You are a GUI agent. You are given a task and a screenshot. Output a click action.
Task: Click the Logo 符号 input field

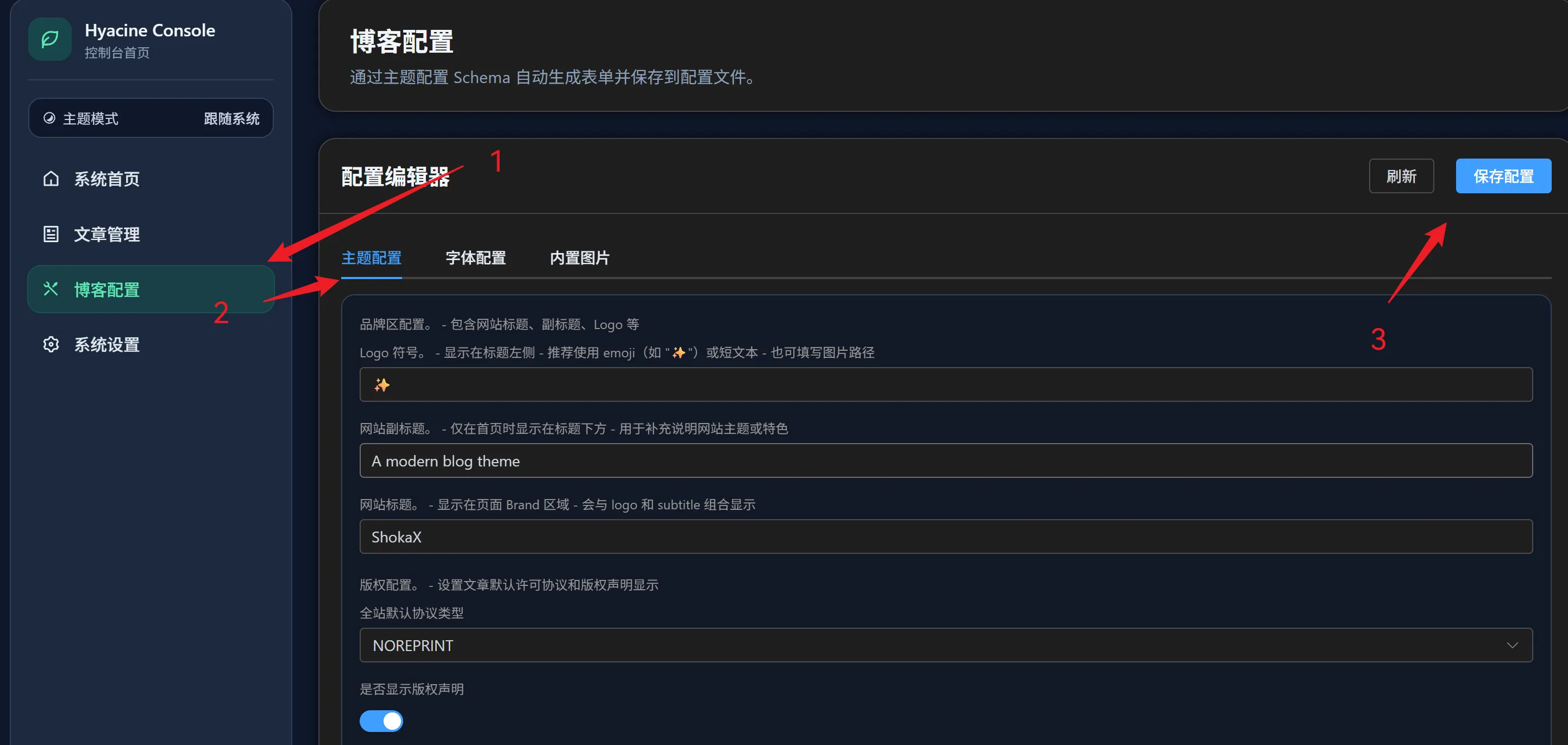tap(945, 385)
